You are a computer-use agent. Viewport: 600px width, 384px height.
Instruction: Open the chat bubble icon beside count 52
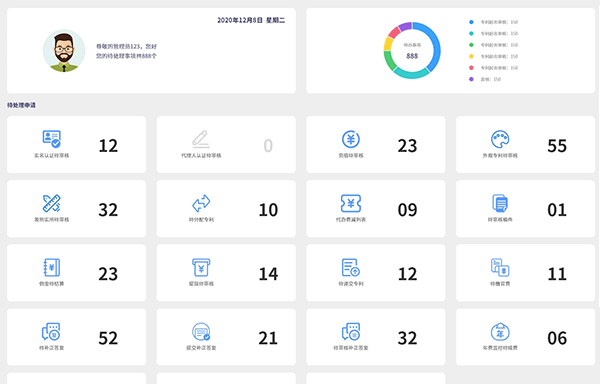click(52, 332)
